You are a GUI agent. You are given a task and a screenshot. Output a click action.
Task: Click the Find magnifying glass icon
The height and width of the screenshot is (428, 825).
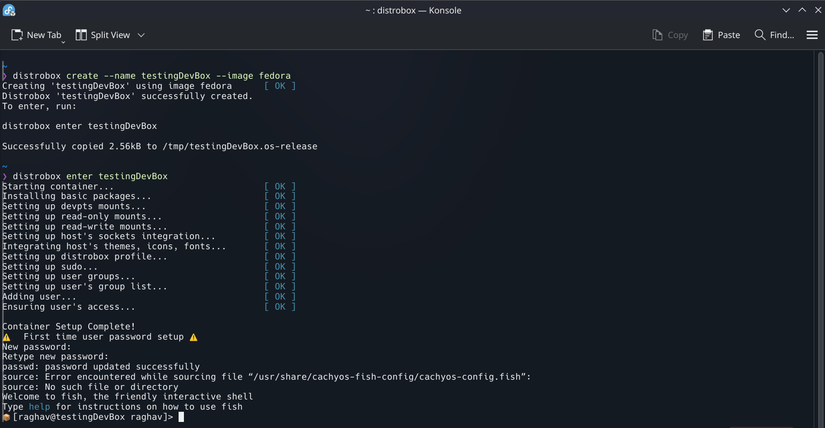pyautogui.click(x=760, y=35)
